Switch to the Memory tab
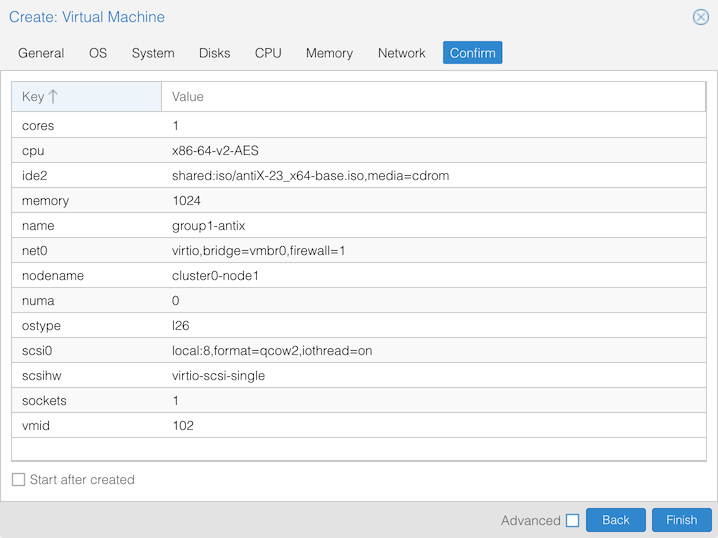This screenshot has width=718, height=538. tap(329, 53)
